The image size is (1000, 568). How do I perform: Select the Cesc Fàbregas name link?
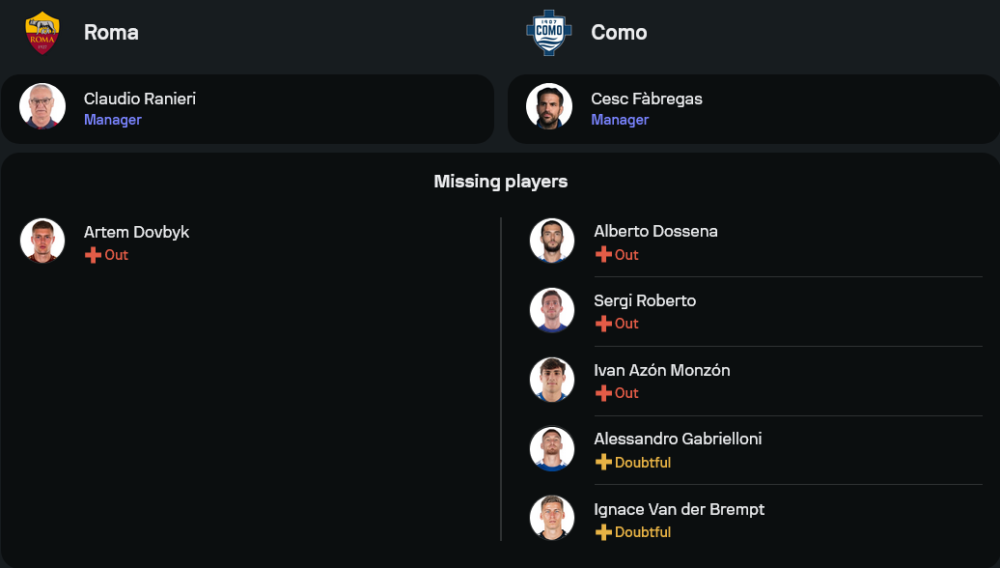(646, 99)
